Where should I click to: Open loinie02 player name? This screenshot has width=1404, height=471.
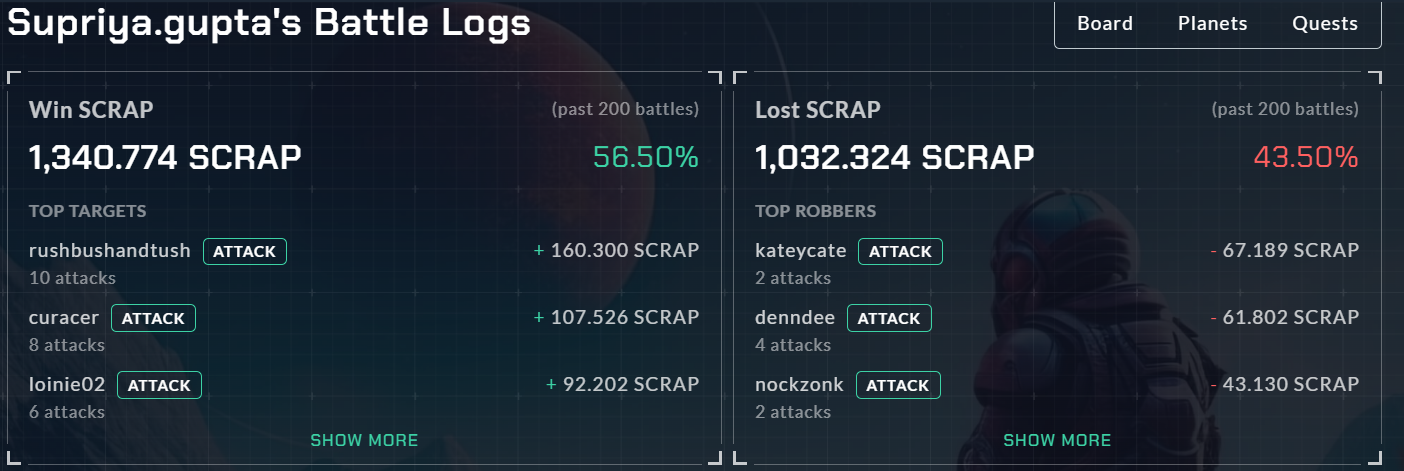tap(67, 385)
